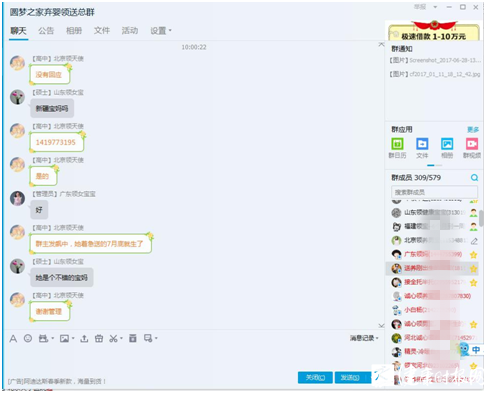Switch to the 相册 tab

pos(74,31)
